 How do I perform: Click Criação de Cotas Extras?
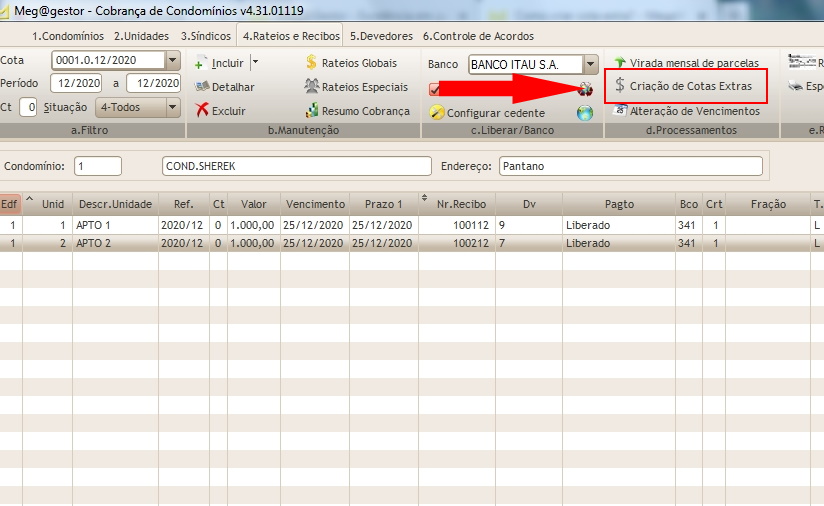tap(689, 86)
